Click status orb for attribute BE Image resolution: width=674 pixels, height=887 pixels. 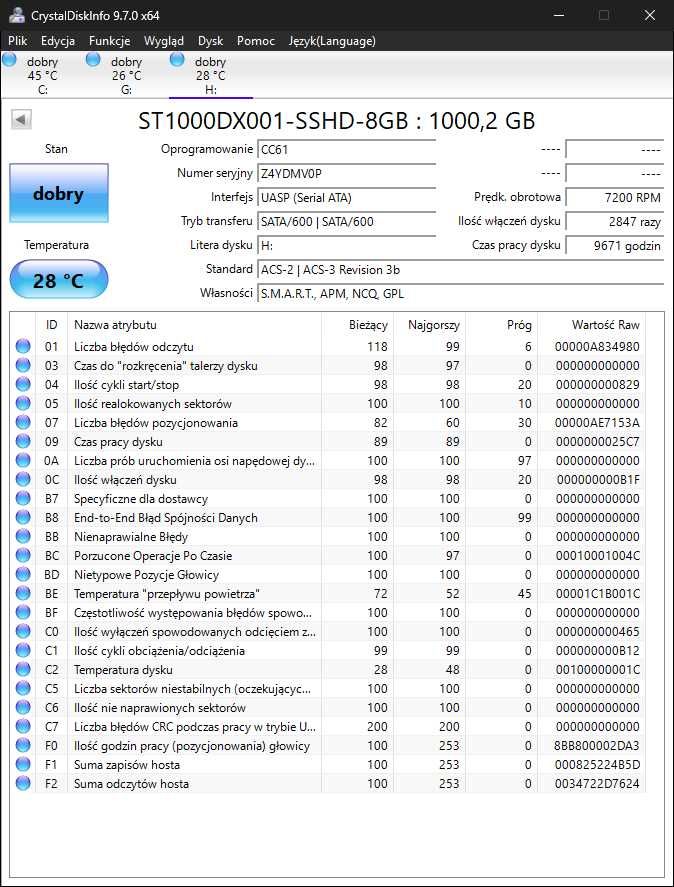click(x=23, y=593)
